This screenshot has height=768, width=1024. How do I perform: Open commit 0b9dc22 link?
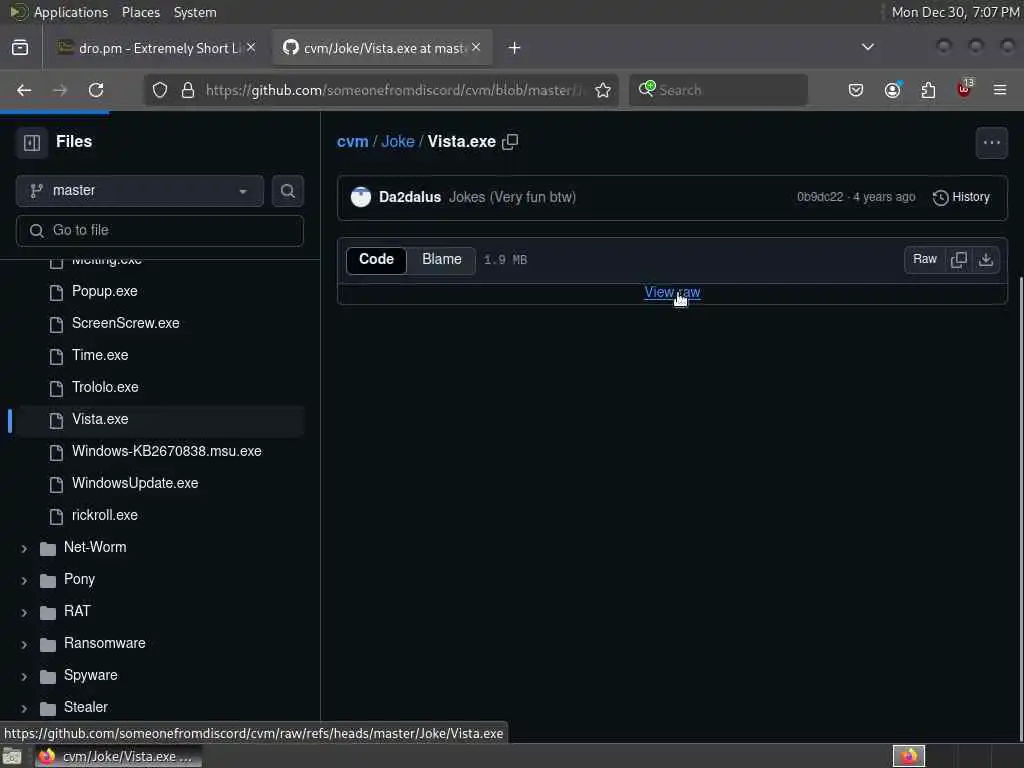click(x=820, y=197)
